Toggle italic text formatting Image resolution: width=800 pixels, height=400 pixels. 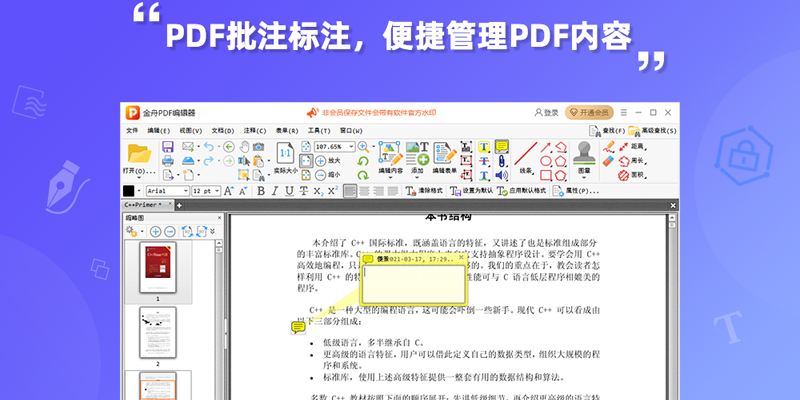pos(274,191)
